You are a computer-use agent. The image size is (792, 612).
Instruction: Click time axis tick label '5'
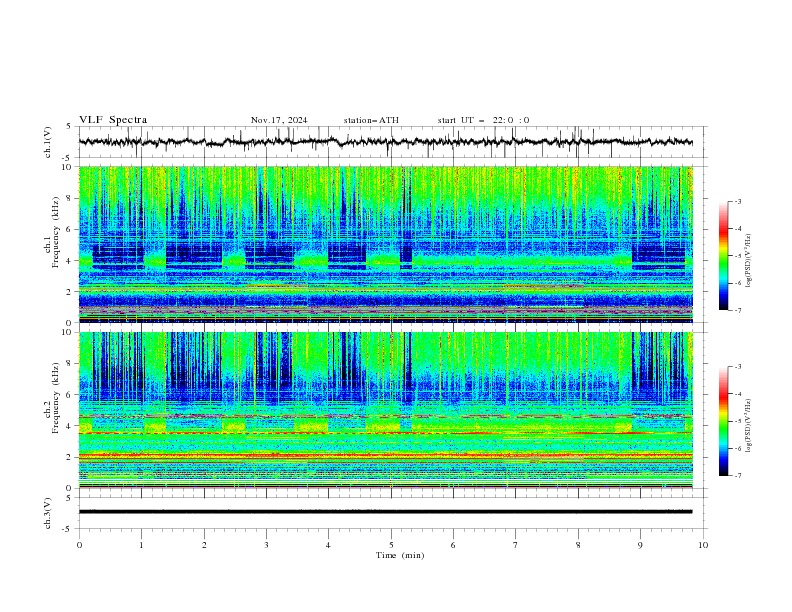click(x=391, y=545)
